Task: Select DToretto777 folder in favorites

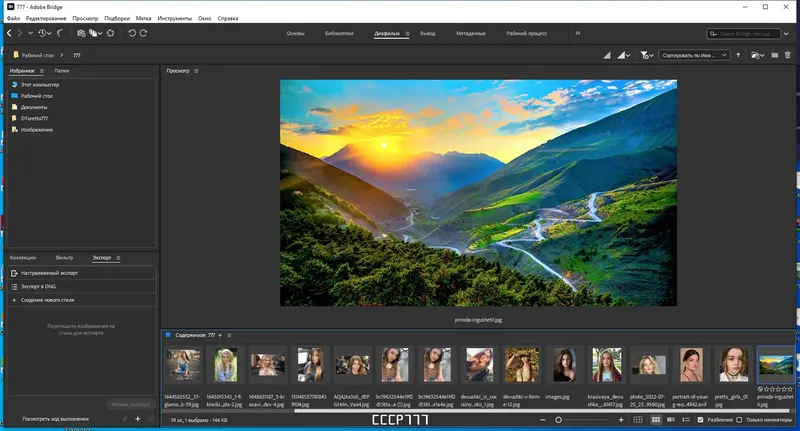Action: [34, 118]
